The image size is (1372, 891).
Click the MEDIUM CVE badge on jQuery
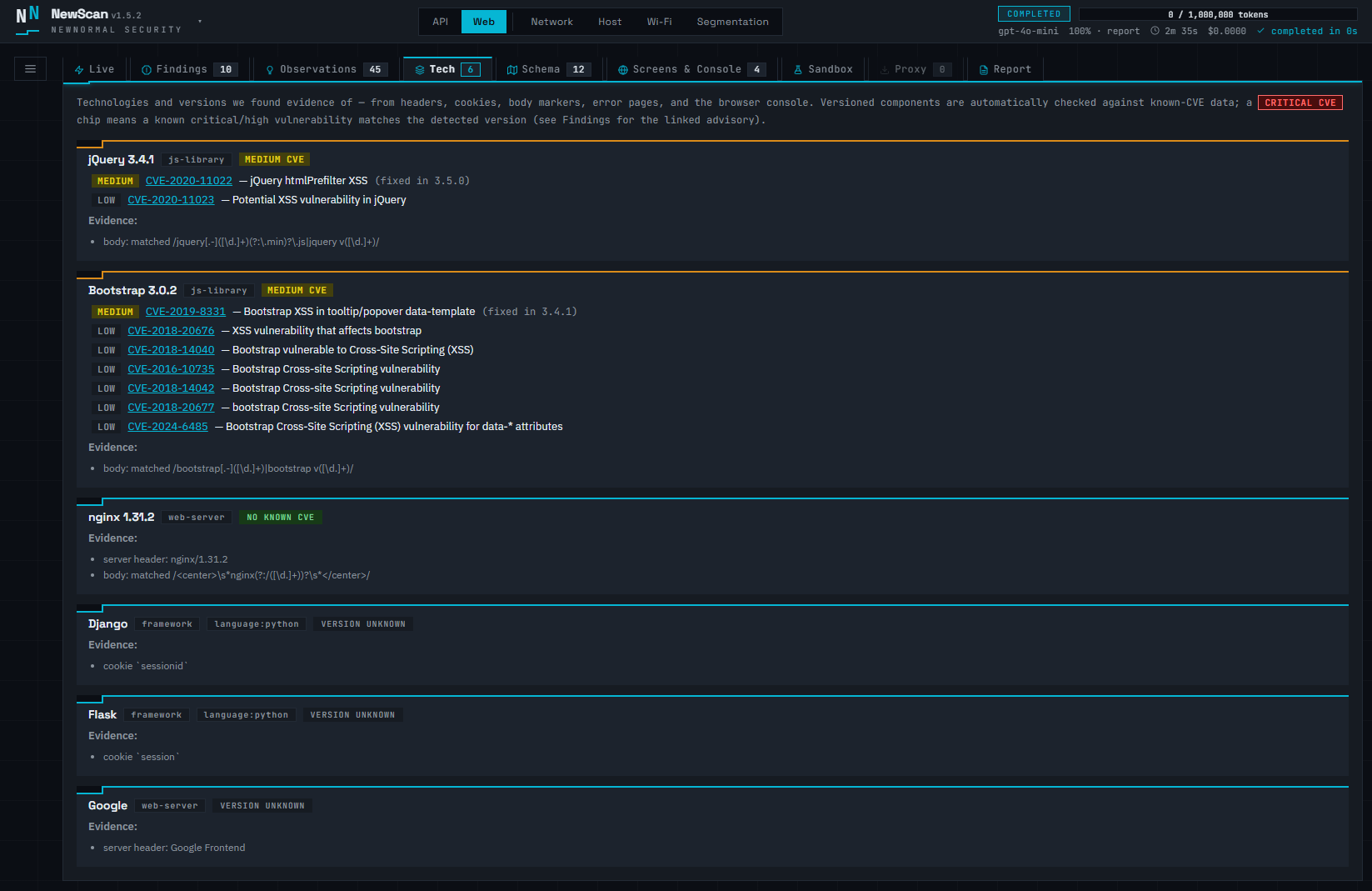[274, 160]
